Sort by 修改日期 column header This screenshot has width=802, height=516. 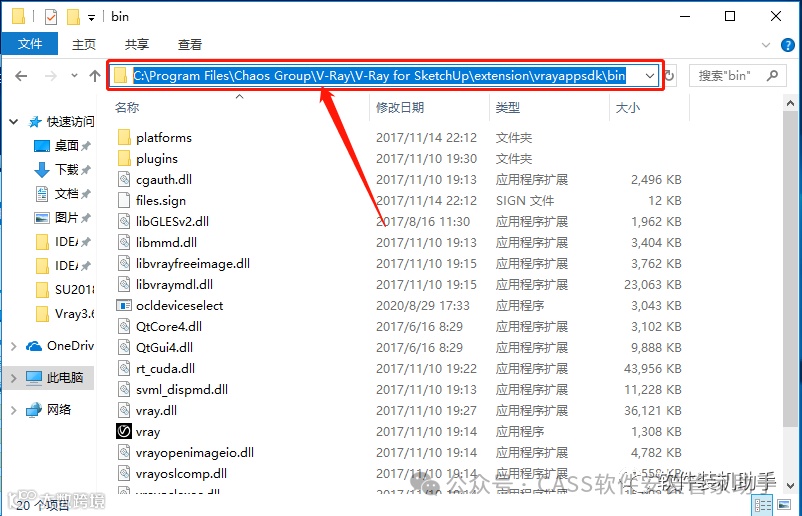[400, 107]
